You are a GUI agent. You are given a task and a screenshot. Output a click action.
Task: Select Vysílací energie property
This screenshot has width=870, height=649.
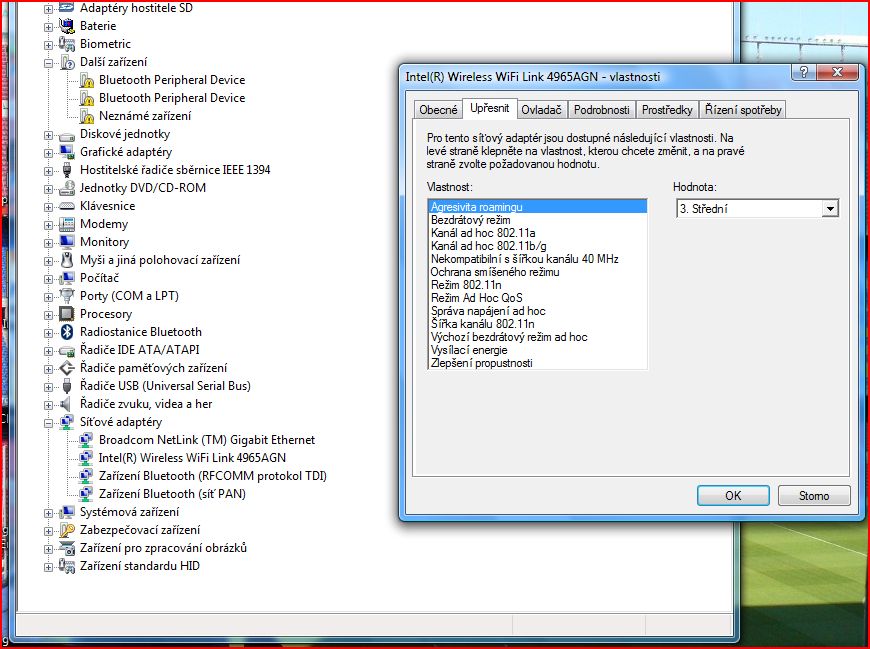coord(538,350)
